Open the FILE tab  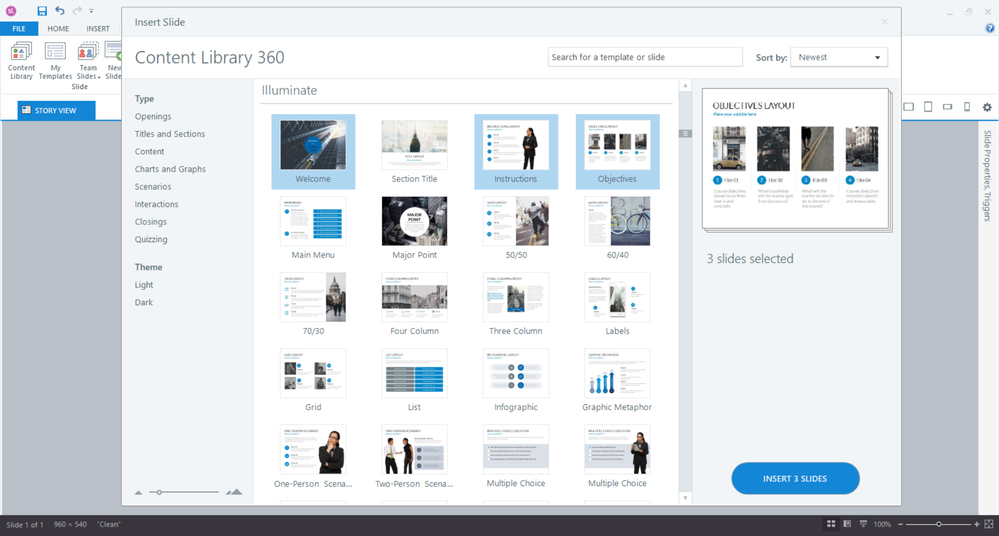[x=19, y=29]
